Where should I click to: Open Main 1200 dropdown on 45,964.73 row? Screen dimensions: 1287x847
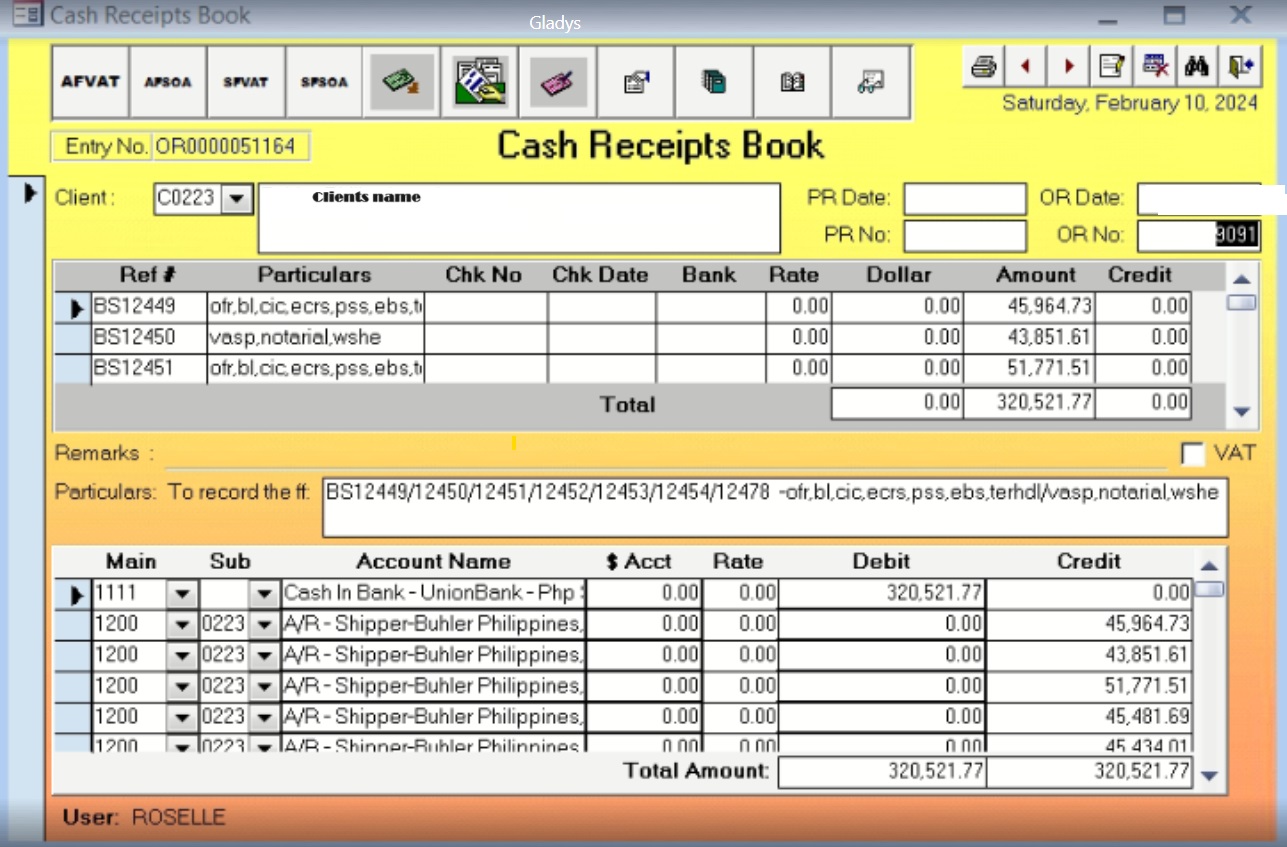(181, 624)
